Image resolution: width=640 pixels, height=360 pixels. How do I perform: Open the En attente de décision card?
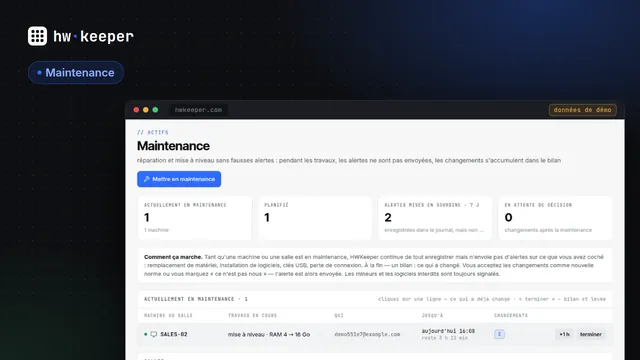coord(555,218)
